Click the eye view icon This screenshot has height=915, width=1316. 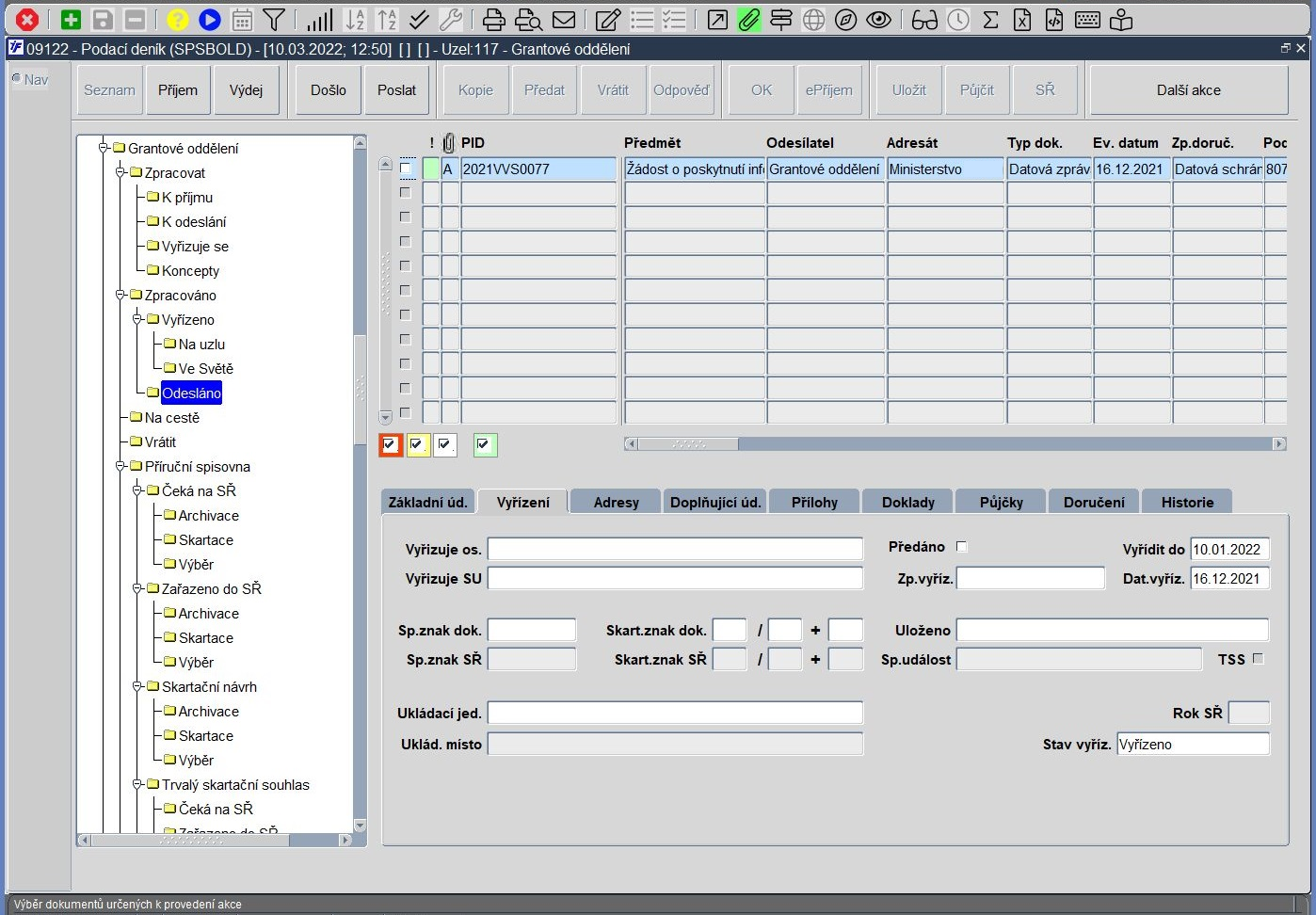pyautogui.click(x=878, y=19)
